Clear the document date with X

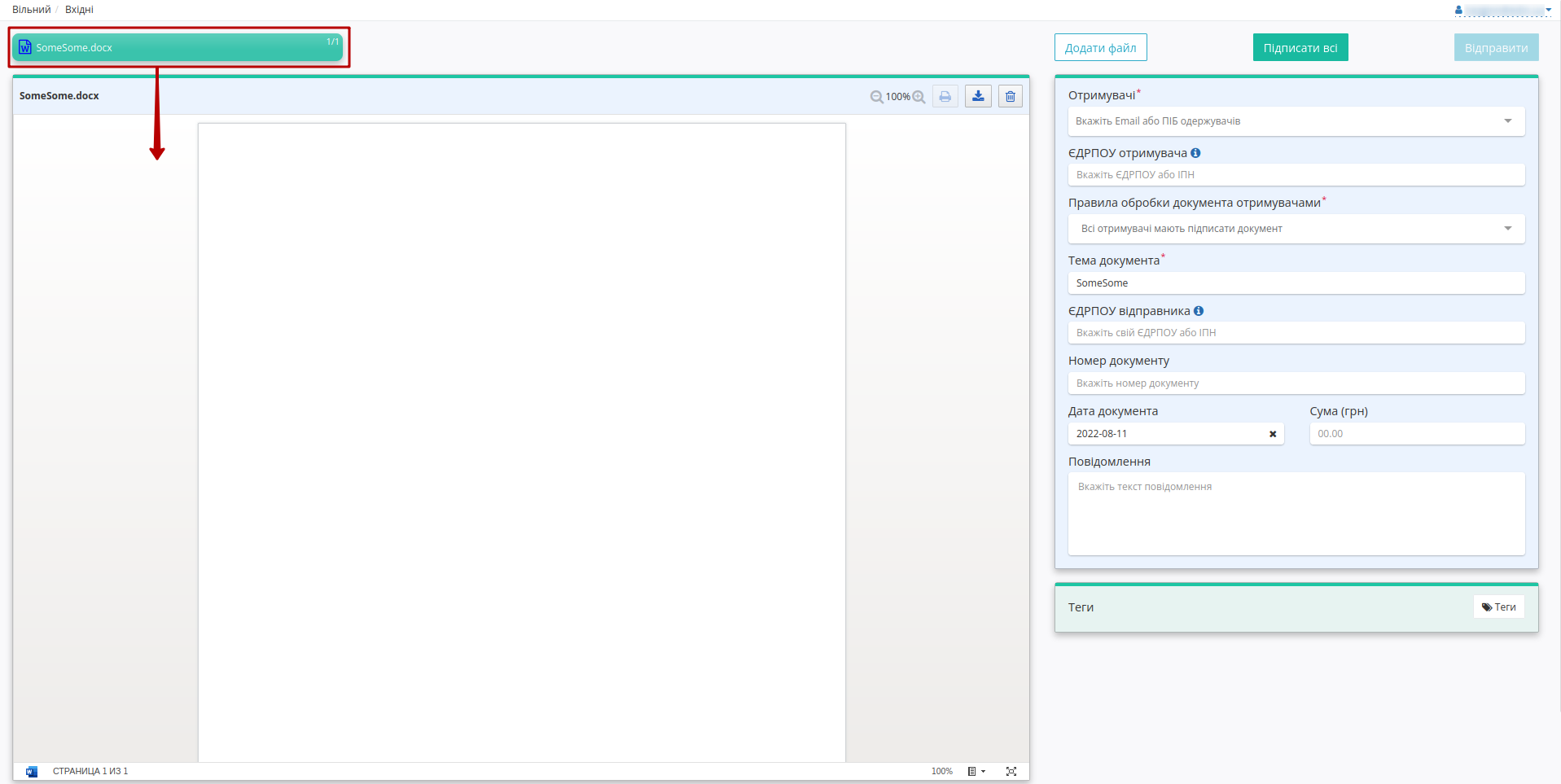click(1273, 434)
